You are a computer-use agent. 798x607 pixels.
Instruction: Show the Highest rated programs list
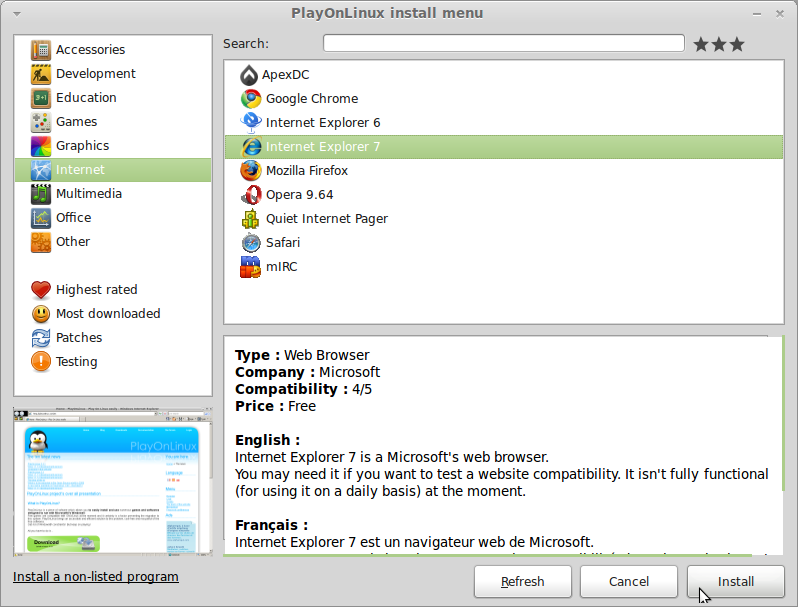click(x=96, y=290)
